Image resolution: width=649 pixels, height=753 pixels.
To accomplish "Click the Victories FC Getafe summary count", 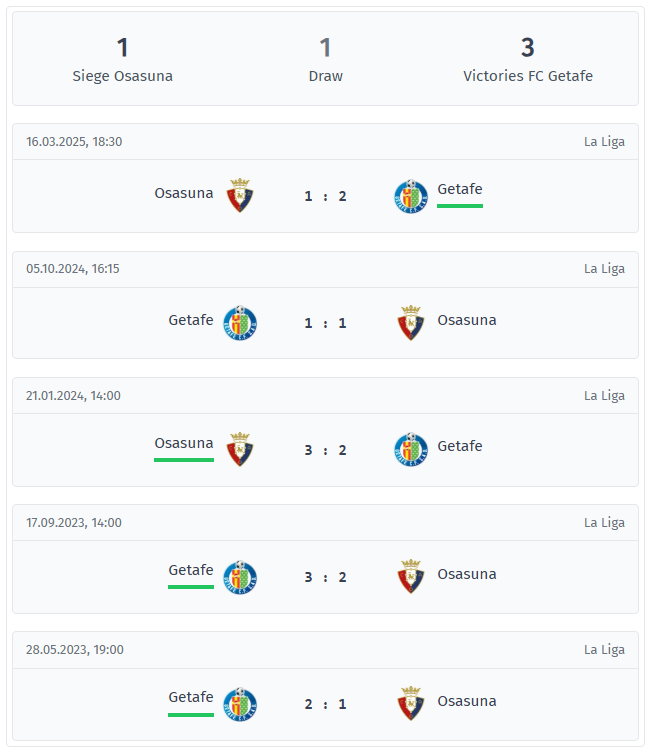I will (x=527, y=48).
